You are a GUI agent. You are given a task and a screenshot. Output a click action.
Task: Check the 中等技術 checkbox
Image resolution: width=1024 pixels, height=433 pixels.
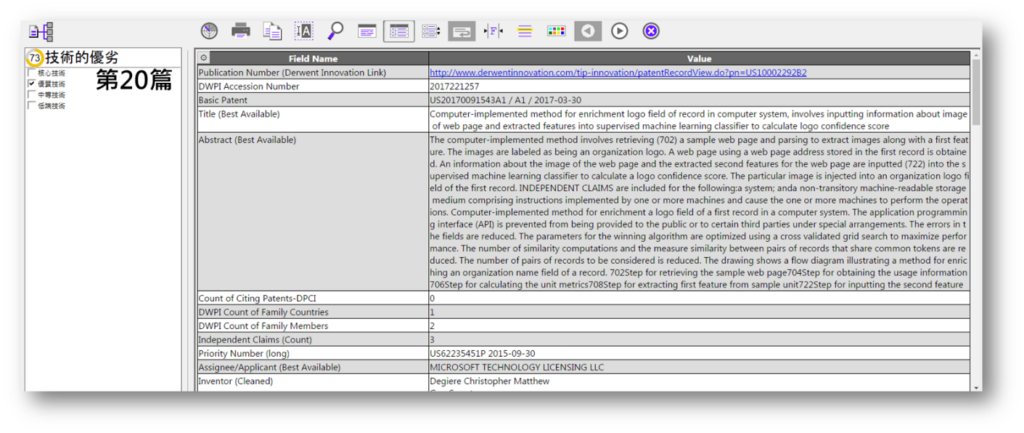32,95
